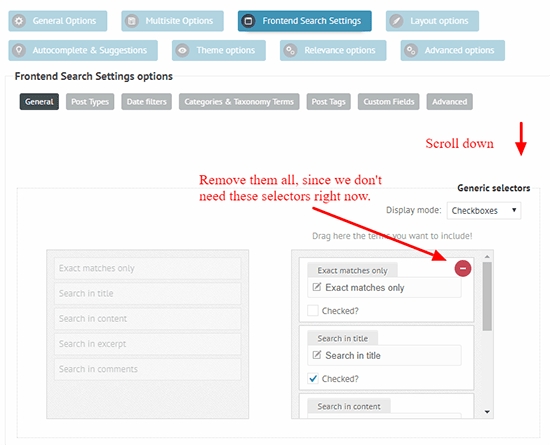Click scrollbar down arrow in selectors list
Image resolution: width=550 pixels, height=445 pixels.
pyautogui.click(x=487, y=412)
